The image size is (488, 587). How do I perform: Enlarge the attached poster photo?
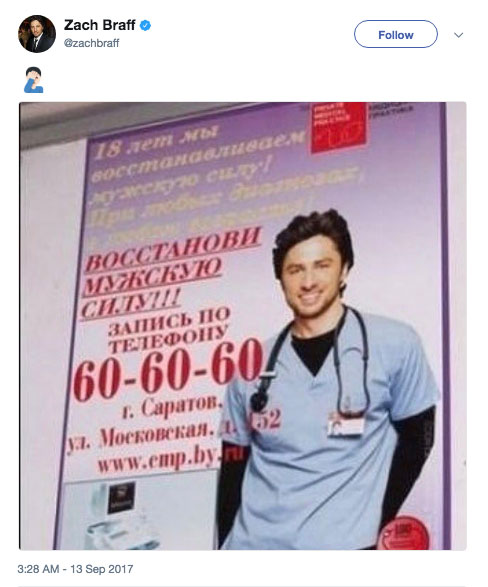click(243, 326)
